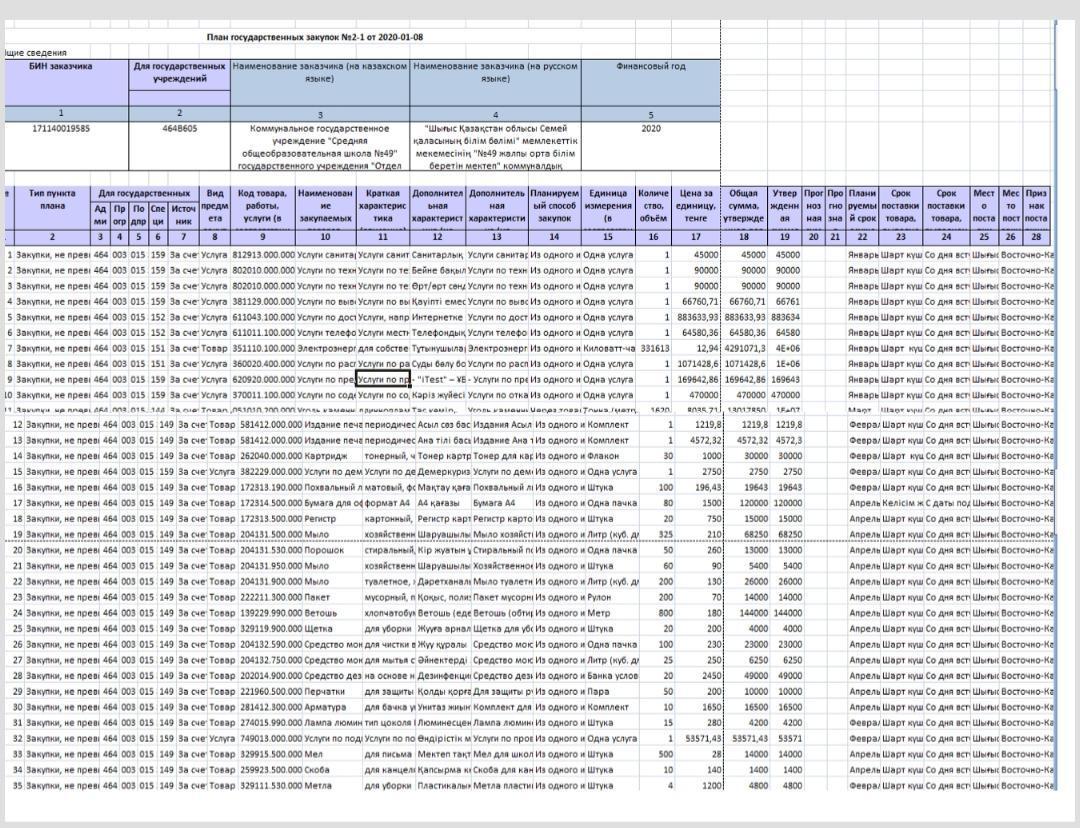Click unit cell 'Рулон'

tap(612, 597)
